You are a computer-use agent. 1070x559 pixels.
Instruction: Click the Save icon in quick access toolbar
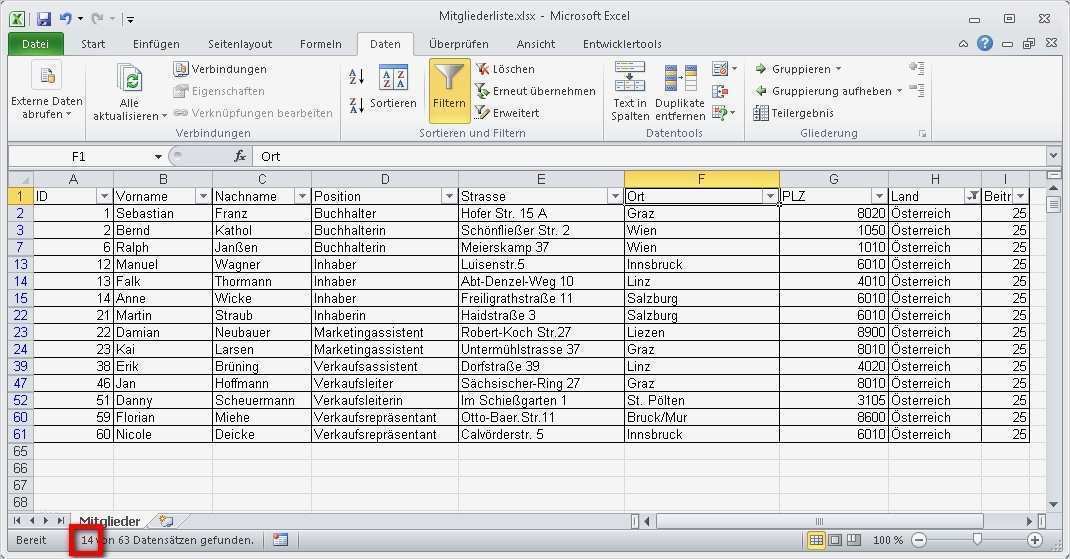(44, 18)
